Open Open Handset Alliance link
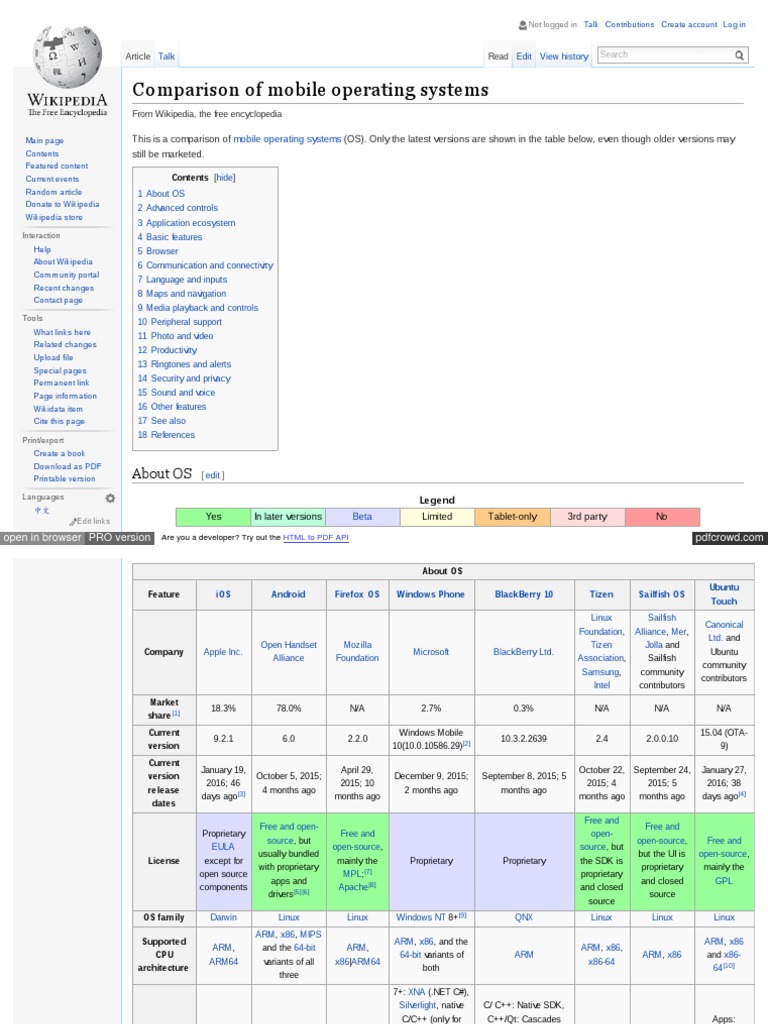 point(289,652)
